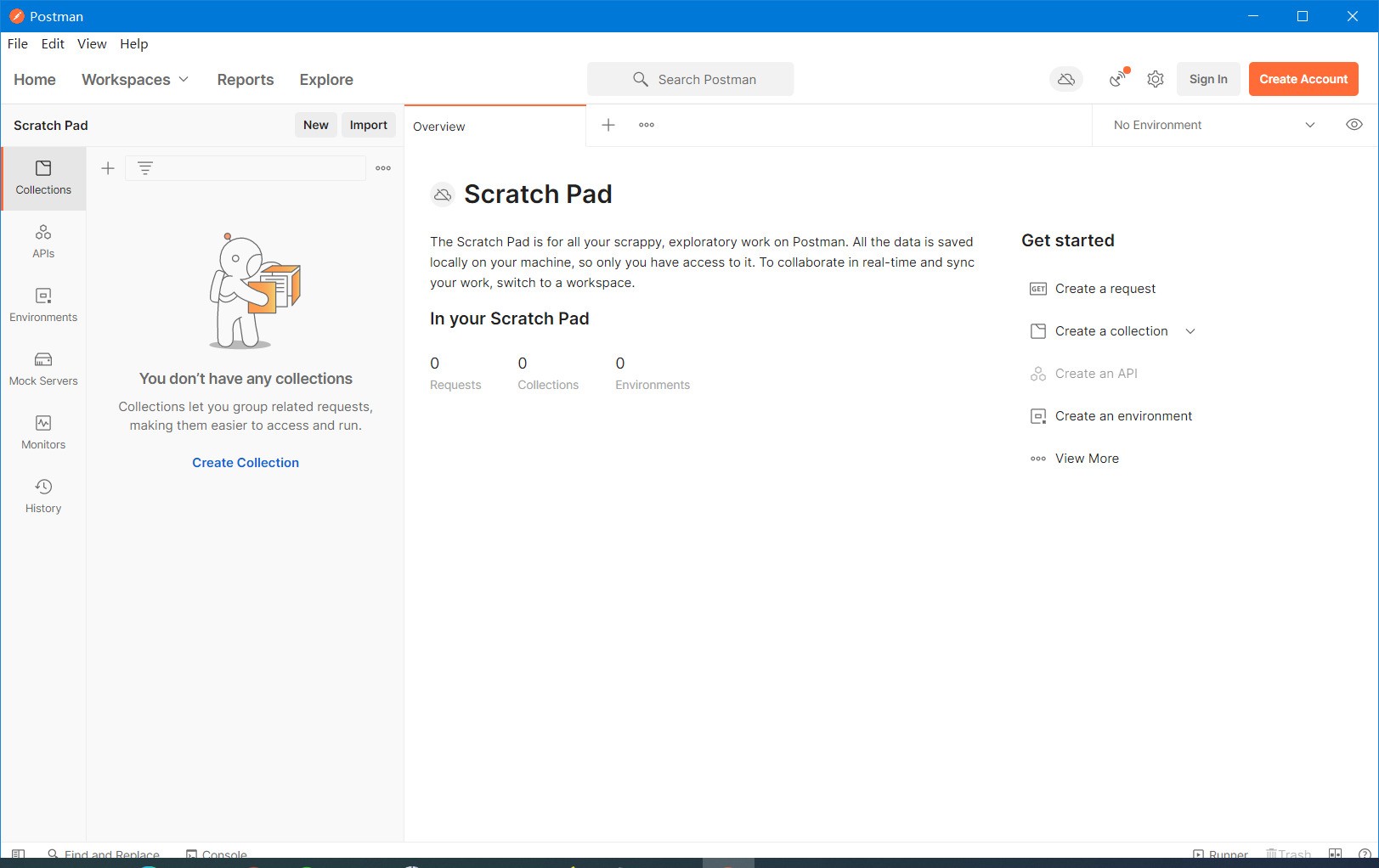Open the settings gear icon
The image size is (1379, 868).
click(1156, 79)
